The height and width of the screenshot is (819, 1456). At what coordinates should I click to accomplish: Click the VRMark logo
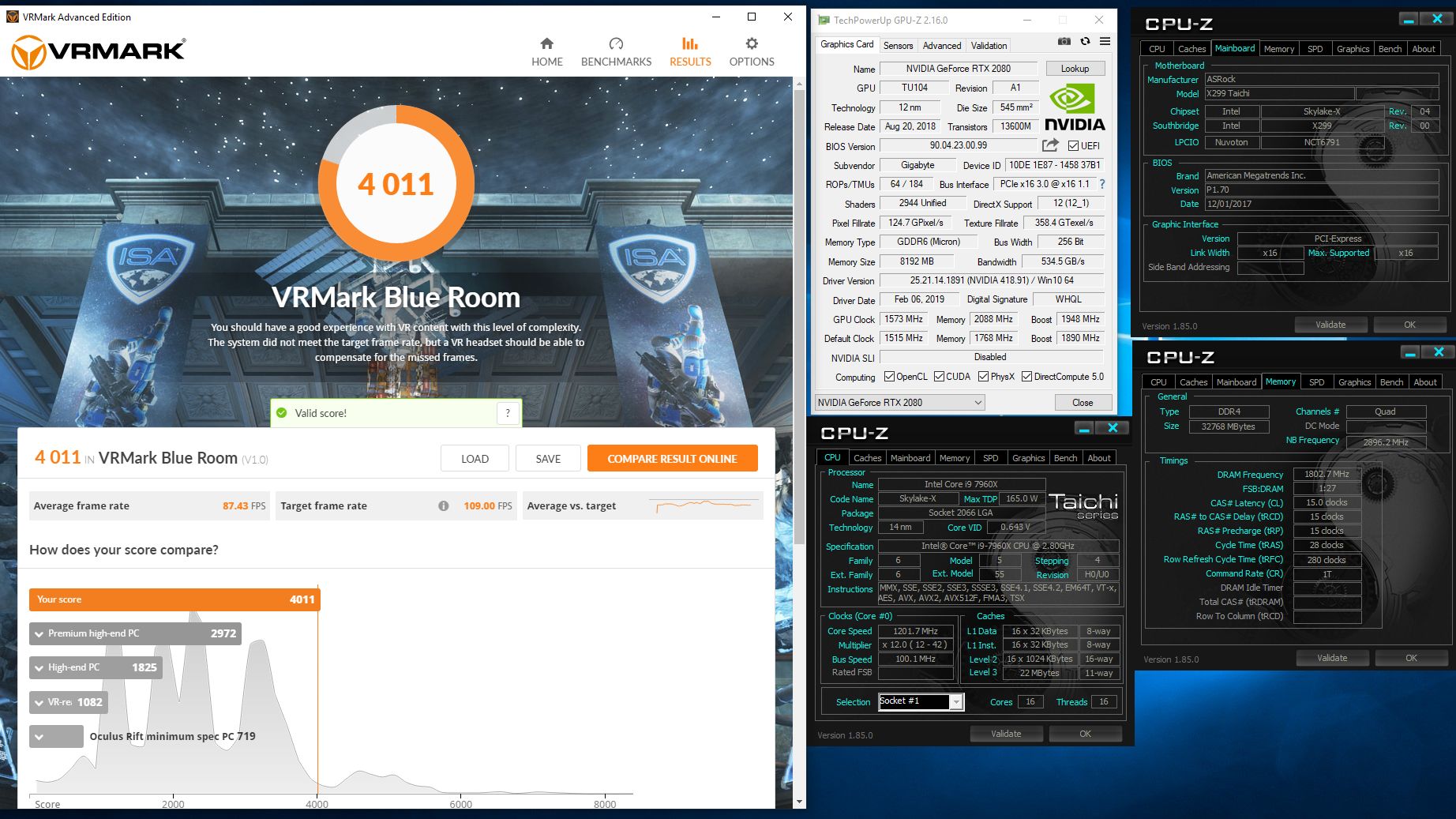pos(99,52)
